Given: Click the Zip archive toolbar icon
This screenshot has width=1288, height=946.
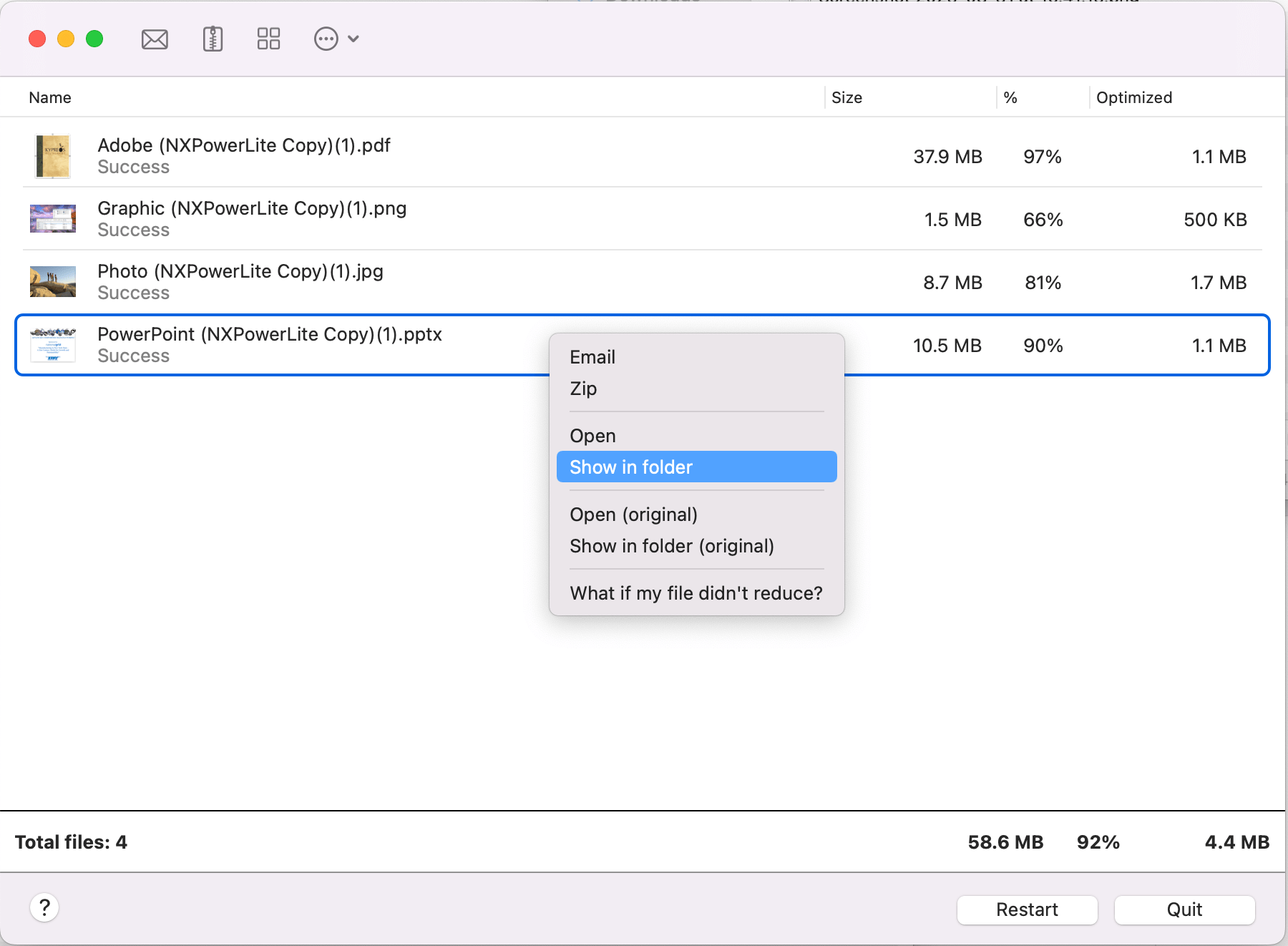Looking at the screenshot, I should click(x=211, y=39).
